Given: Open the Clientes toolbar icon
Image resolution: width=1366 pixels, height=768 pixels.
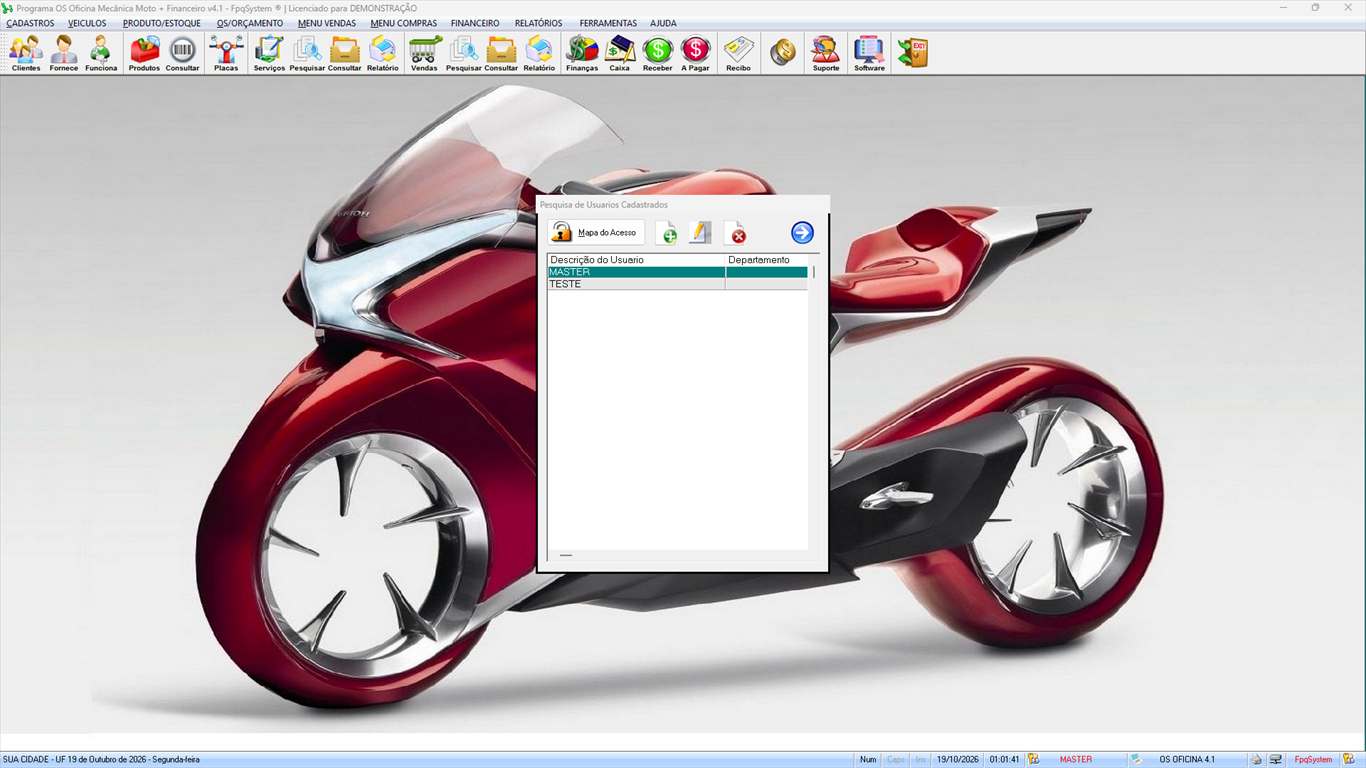Looking at the screenshot, I should coord(26,53).
